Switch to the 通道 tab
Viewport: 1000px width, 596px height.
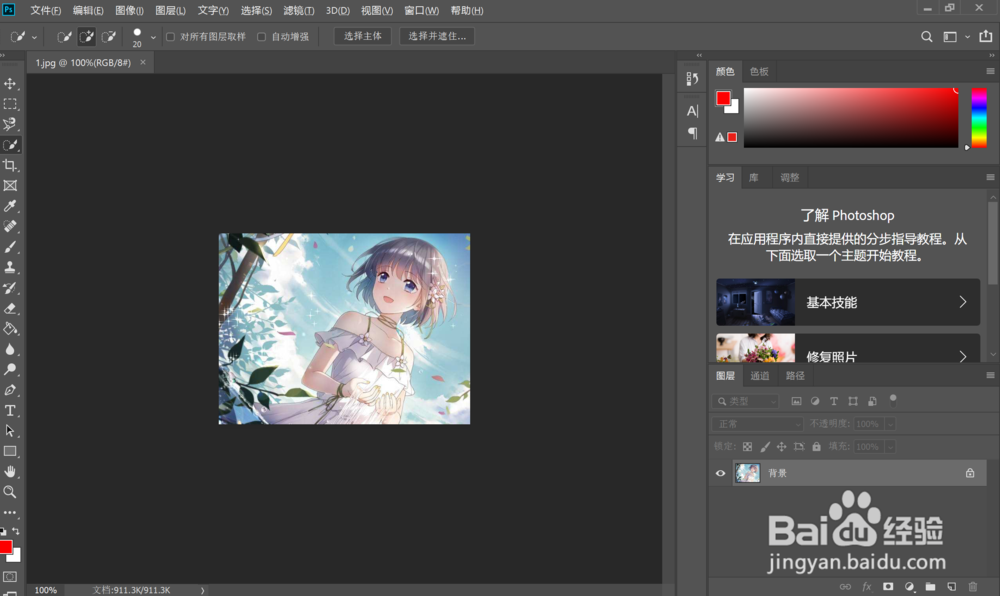(x=760, y=375)
